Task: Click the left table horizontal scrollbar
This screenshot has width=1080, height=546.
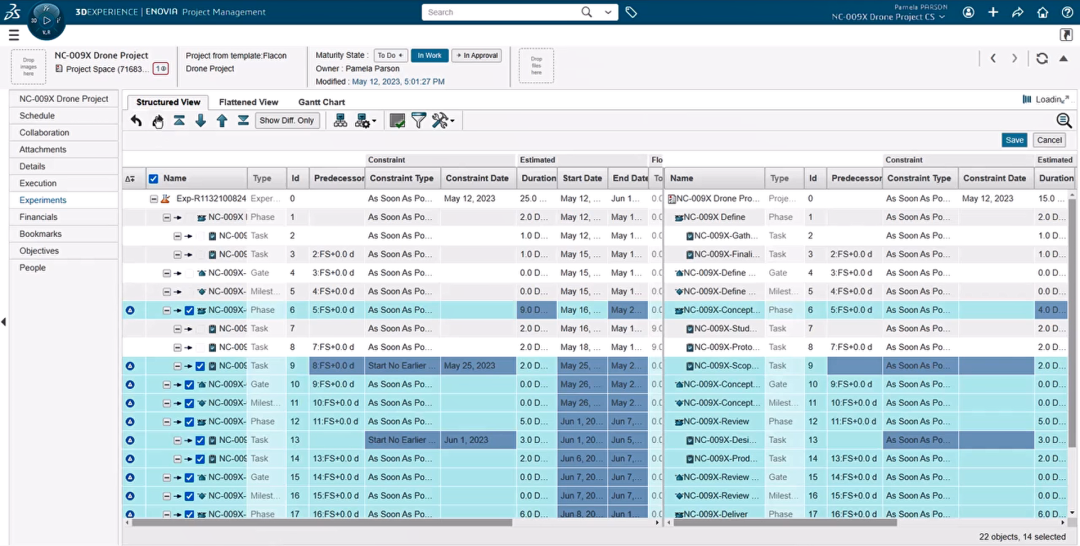Action: (x=322, y=523)
